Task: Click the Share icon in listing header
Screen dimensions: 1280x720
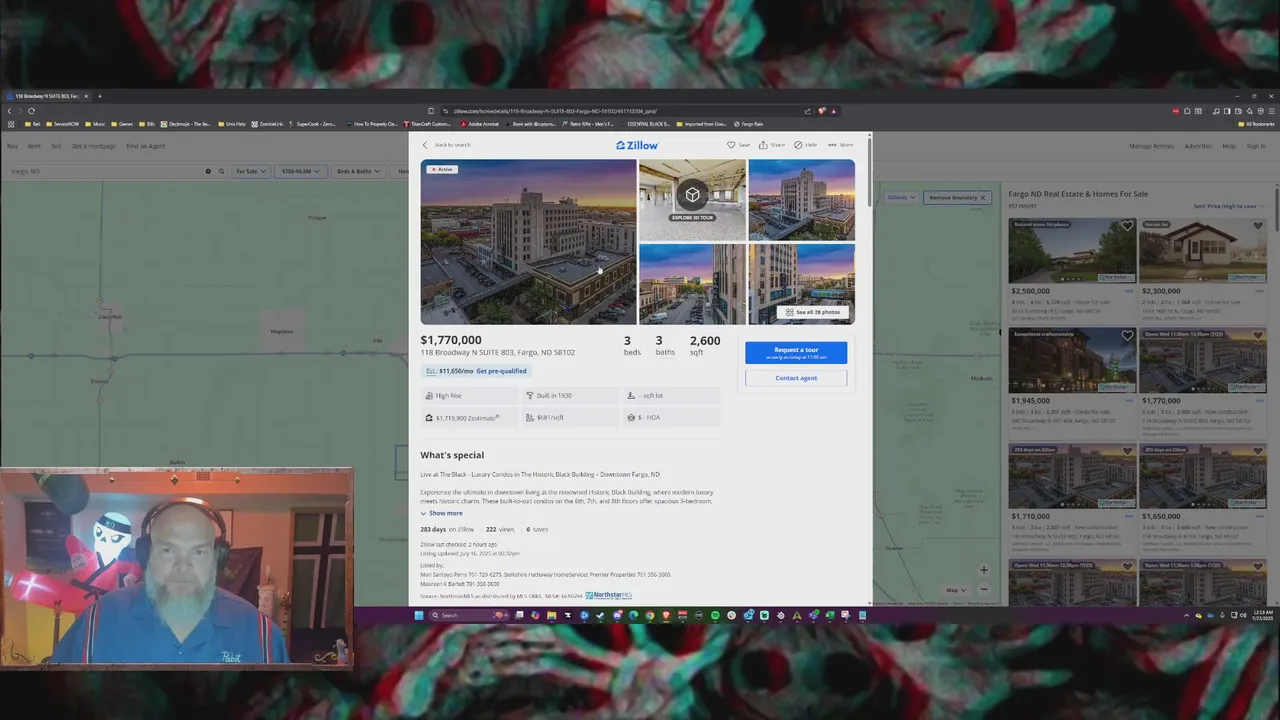Action: tap(764, 145)
